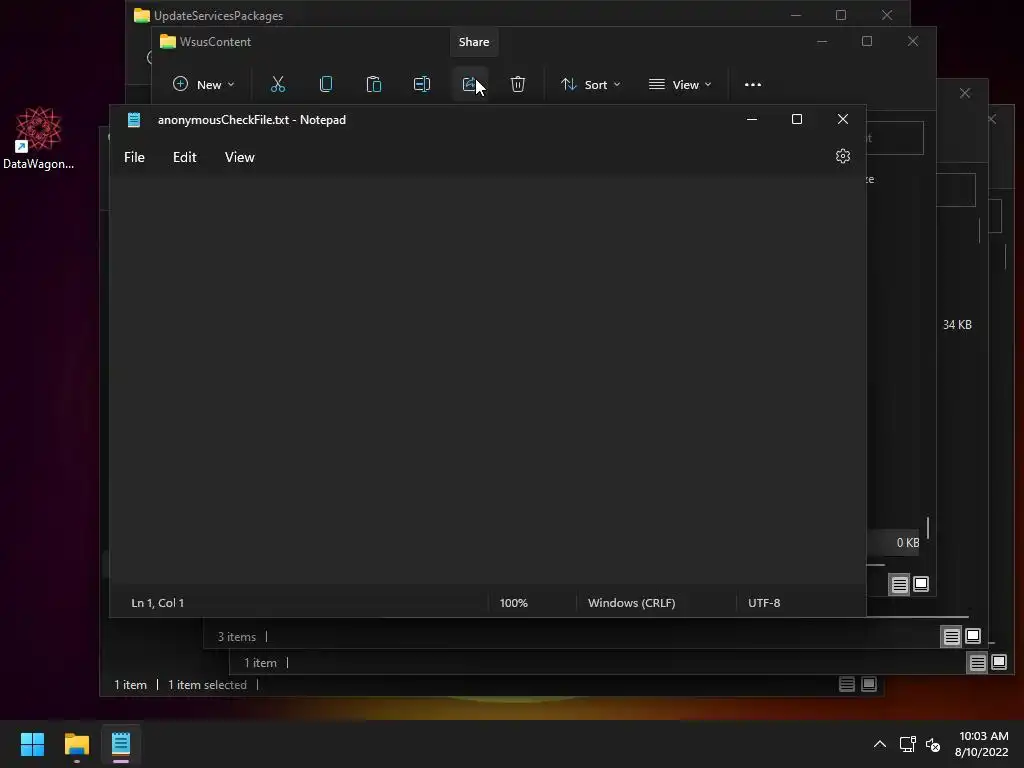
Task: Select details view beside the 1 item status bar
Action: [x=978, y=663]
